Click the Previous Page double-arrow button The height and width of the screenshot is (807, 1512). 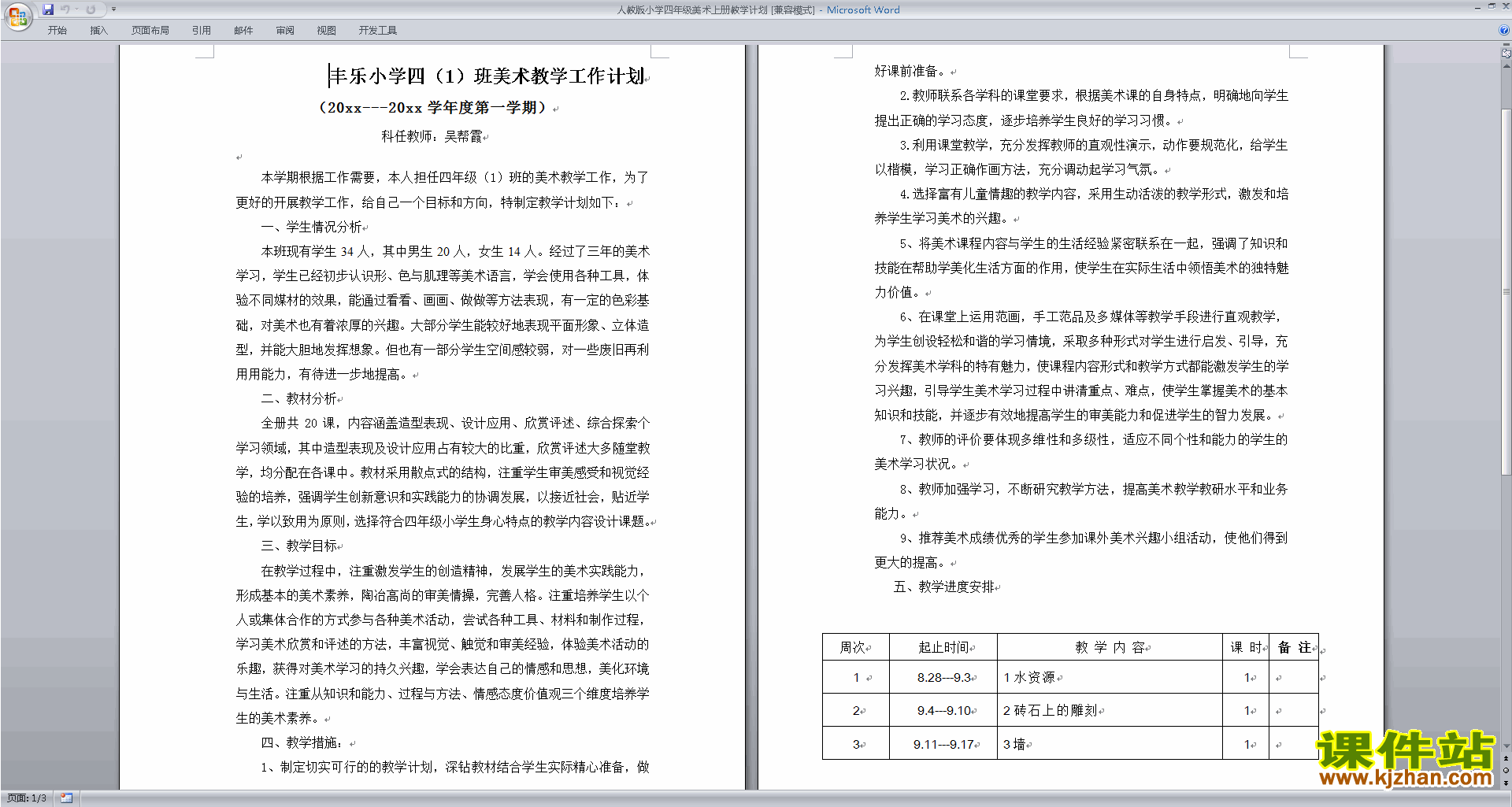pyautogui.click(x=1506, y=758)
